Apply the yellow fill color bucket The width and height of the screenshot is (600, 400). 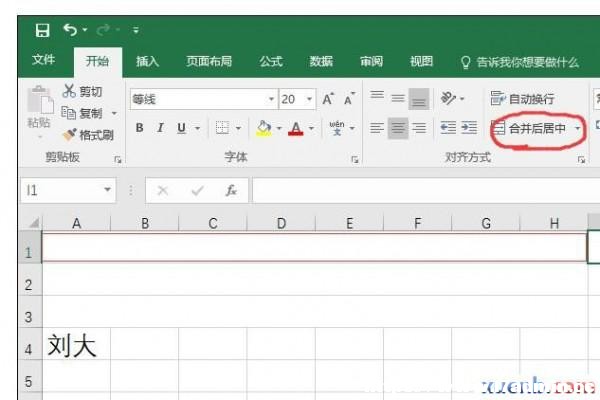point(264,128)
